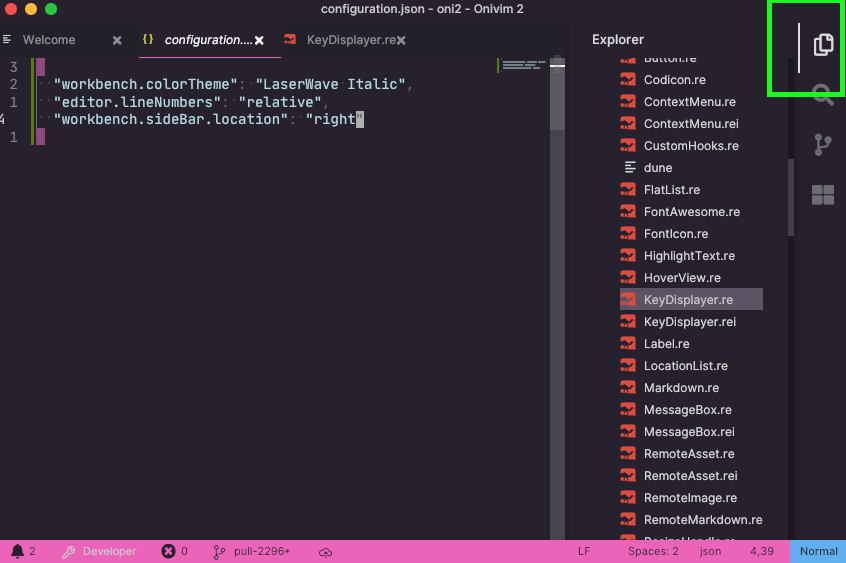The image size is (846, 563).
Task: Open the Source Control branch icon
Action: coord(823,145)
